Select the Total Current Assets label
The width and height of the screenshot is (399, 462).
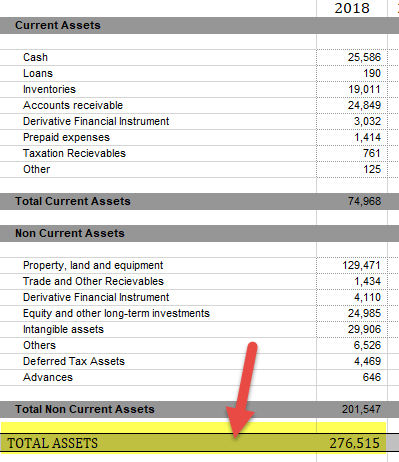tap(73, 201)
